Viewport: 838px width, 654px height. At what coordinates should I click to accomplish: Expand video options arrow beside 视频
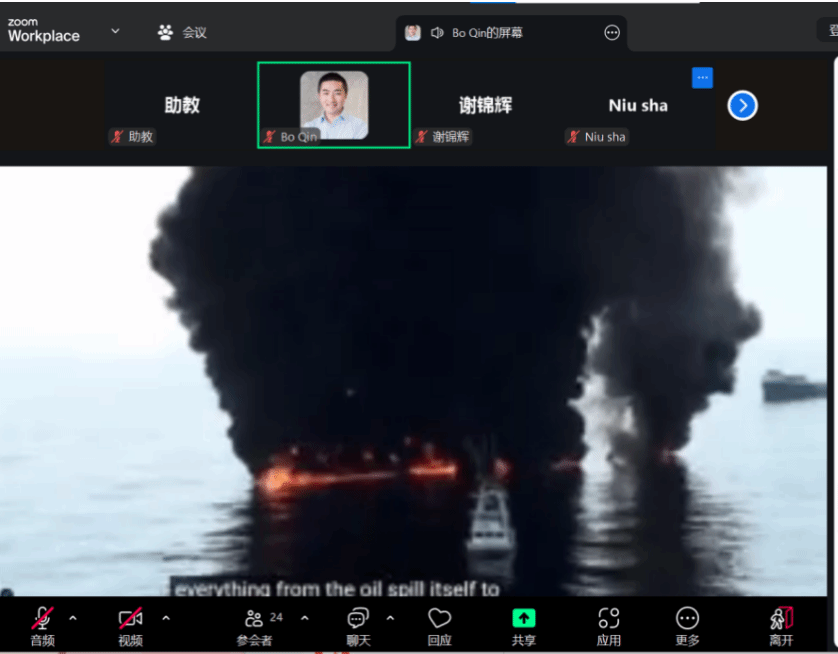tap(166, 618)
